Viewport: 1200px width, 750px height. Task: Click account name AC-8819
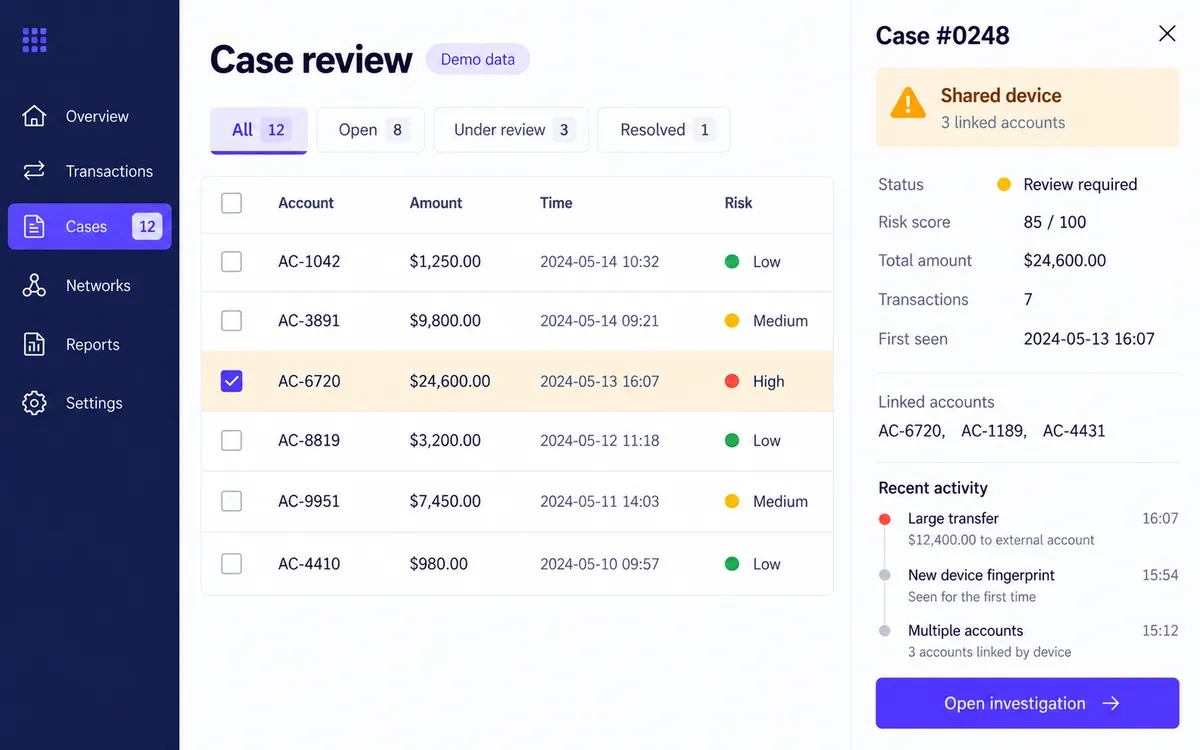pos(309,440)
